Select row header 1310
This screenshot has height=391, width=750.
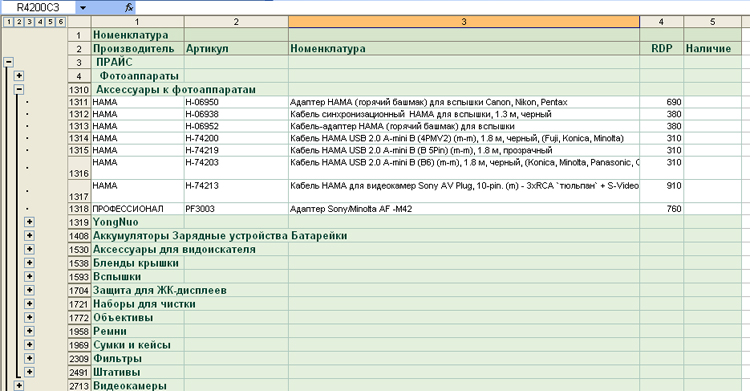point(79,89)
